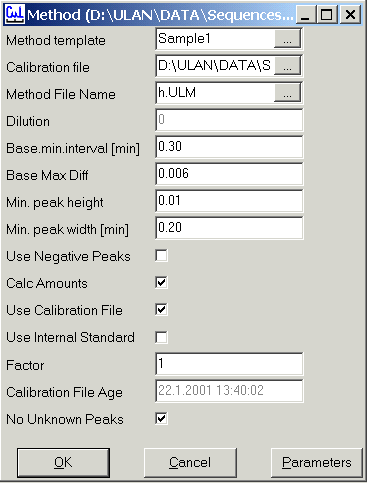Click the Base Max Diff field 0.006

click(229, 174)
